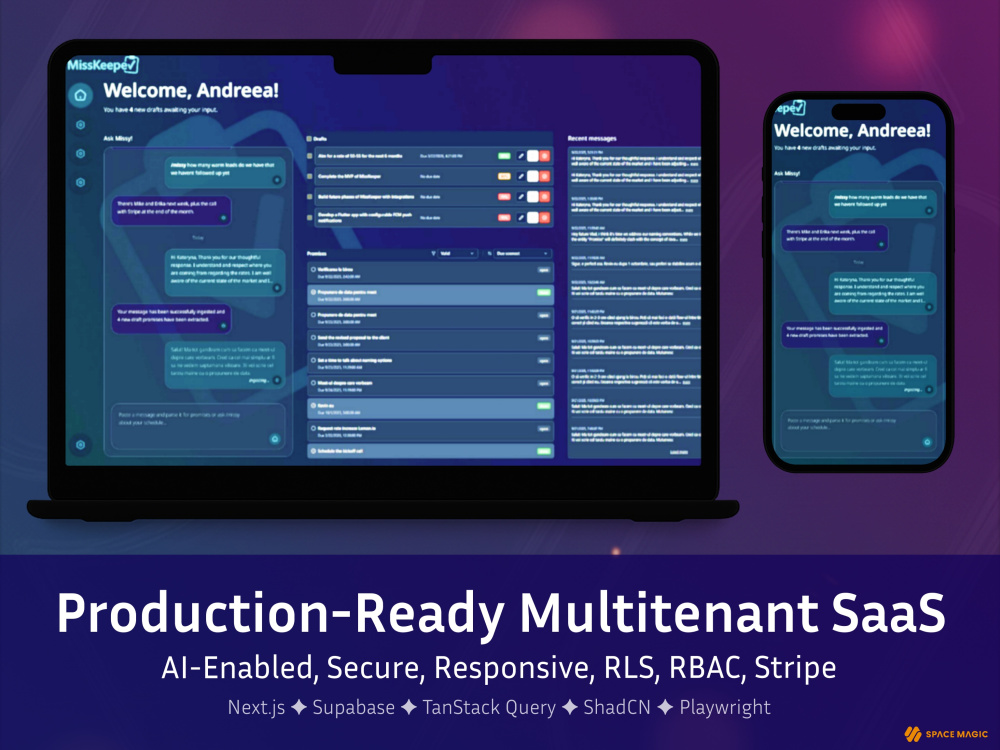Click pencil on the Flutter app draft
This screenshot has width=1000, height=750.
(x=521, y=217)
